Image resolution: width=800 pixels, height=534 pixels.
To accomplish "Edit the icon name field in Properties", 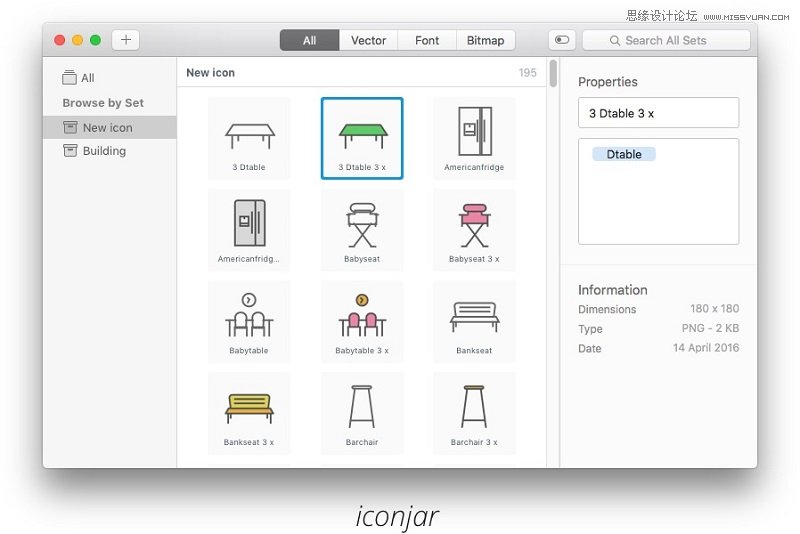I will click(658, 113).
